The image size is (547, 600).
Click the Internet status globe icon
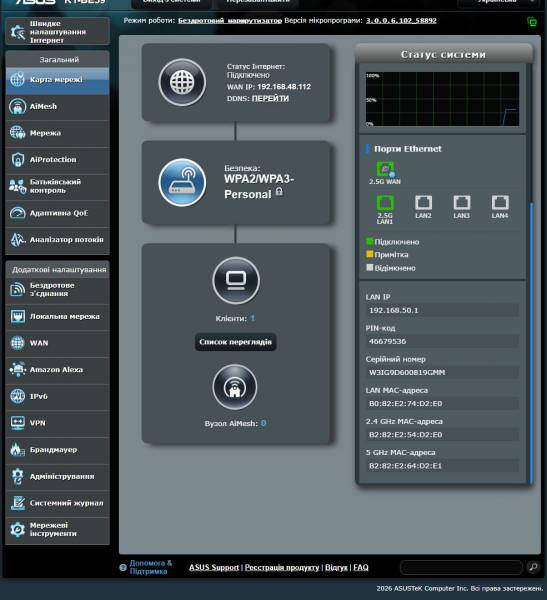click(182, 82)
